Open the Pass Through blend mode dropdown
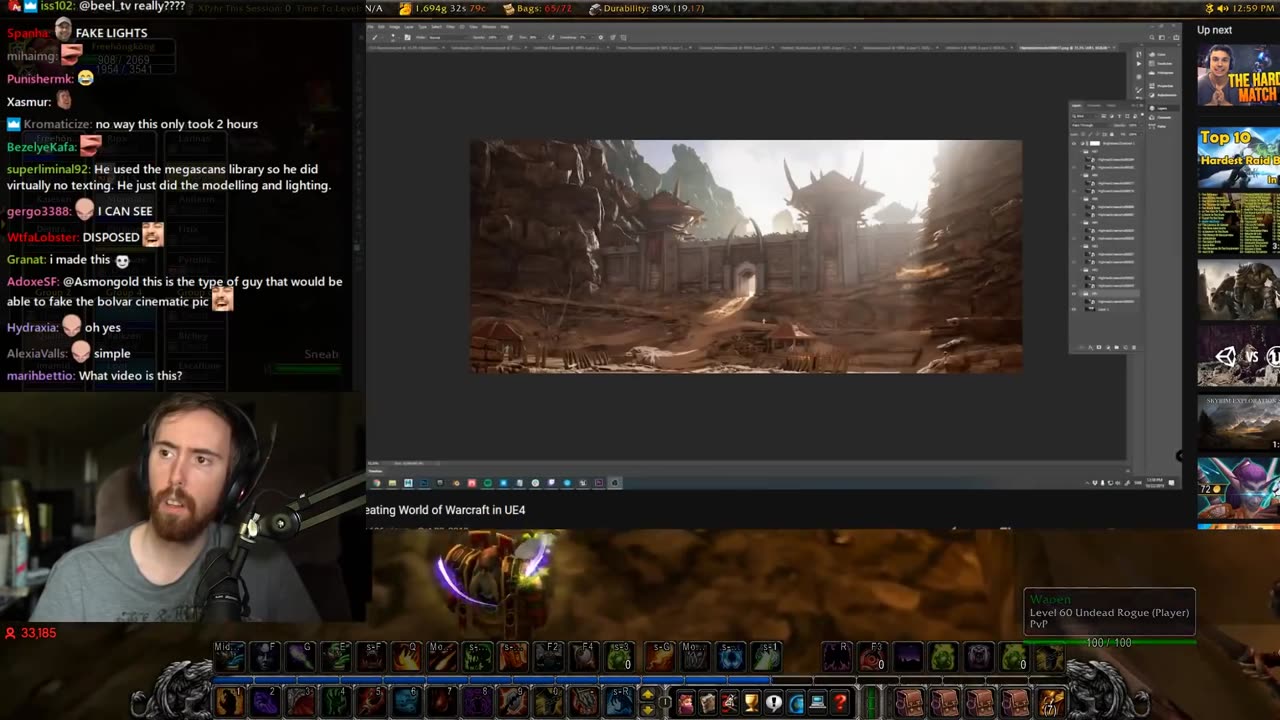The width and height of the screenshot is (1280, 720). tap(1091, 125)
